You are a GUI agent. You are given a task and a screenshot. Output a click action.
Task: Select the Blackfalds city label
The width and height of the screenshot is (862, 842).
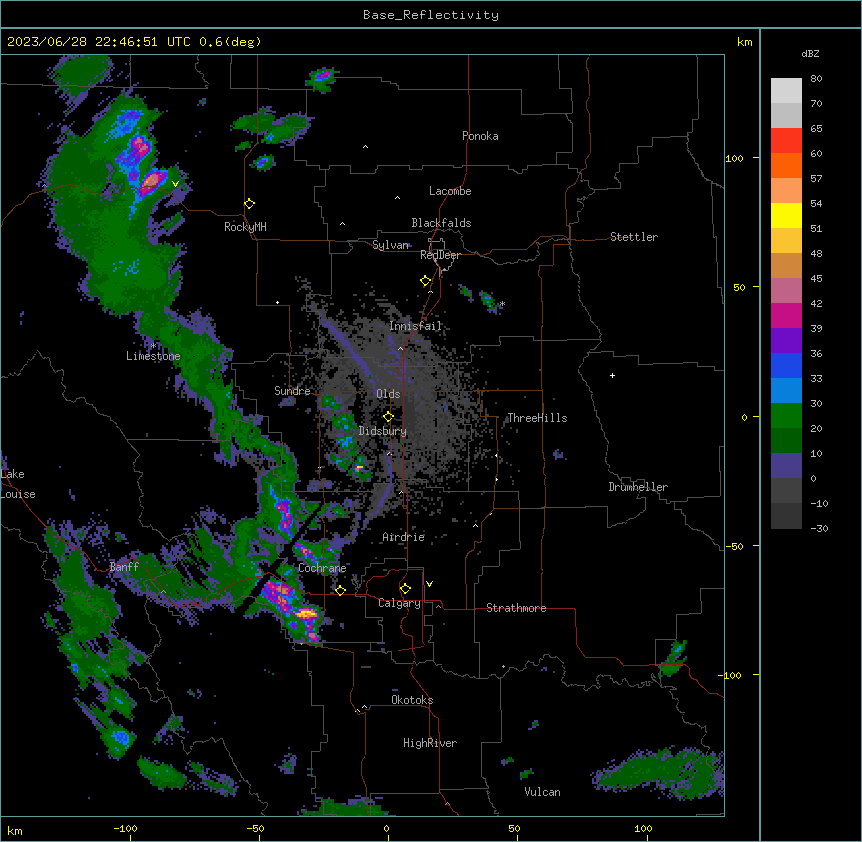click(x=441, y=223)
